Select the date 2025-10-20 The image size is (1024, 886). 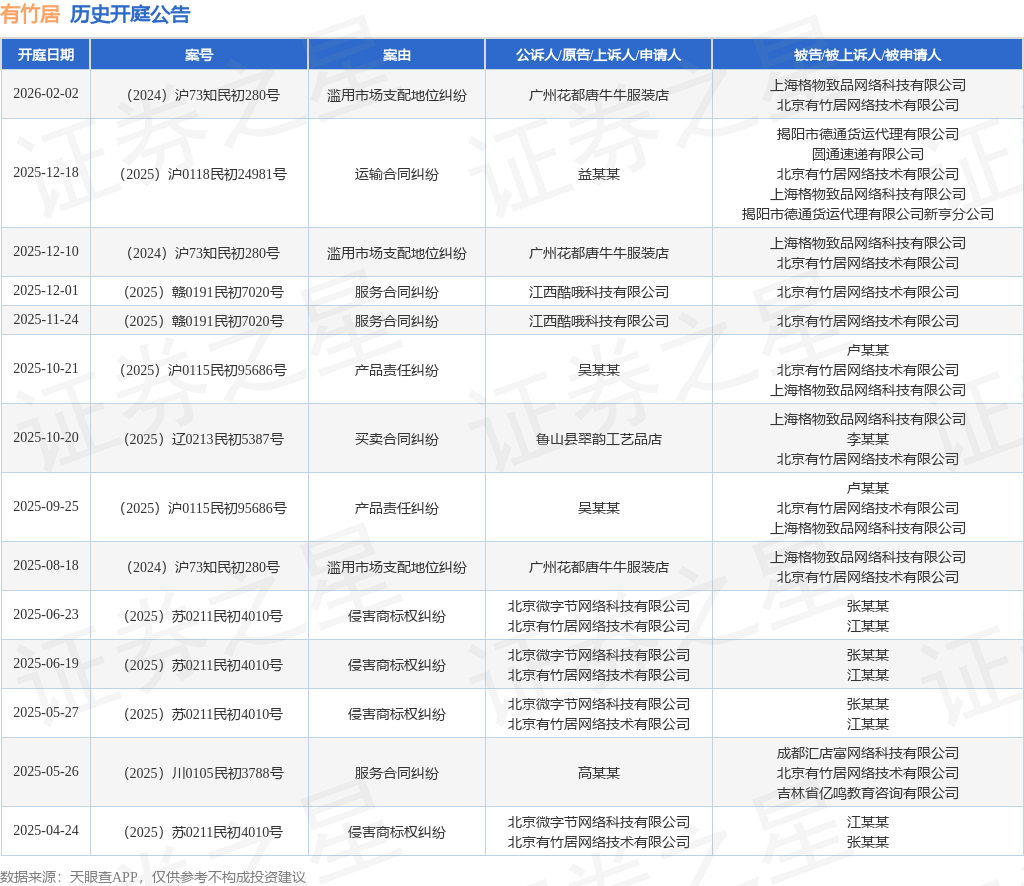click(x=46, y=437)
